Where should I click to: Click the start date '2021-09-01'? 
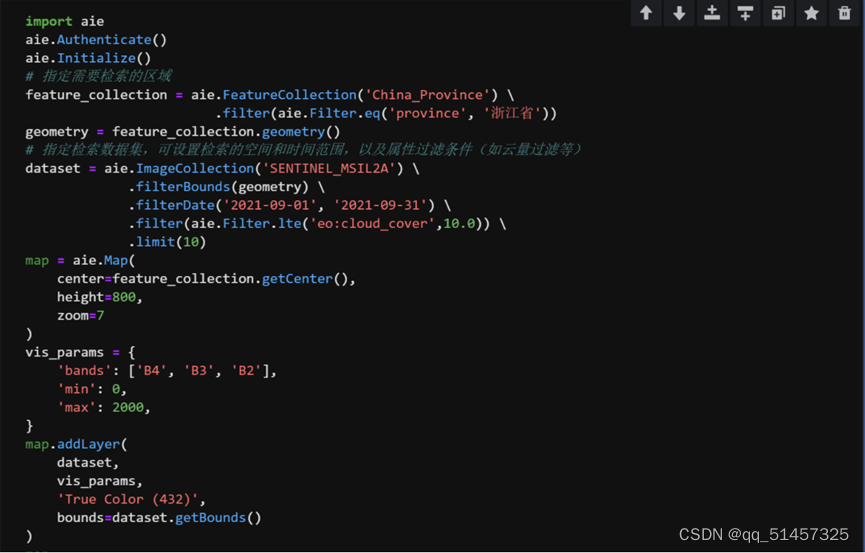pyautogui.click(x=270, y=205)
